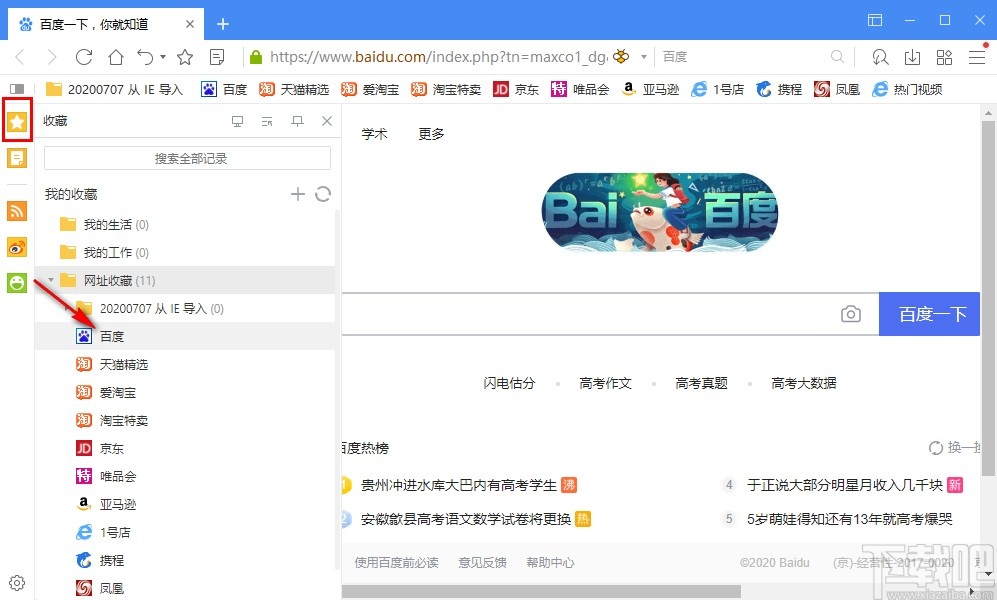The width and height of the screenshot is (997, 600).
Task: Open the 20200707 从 IE 导入 folder in tree
Action: [x=184, y=308]
